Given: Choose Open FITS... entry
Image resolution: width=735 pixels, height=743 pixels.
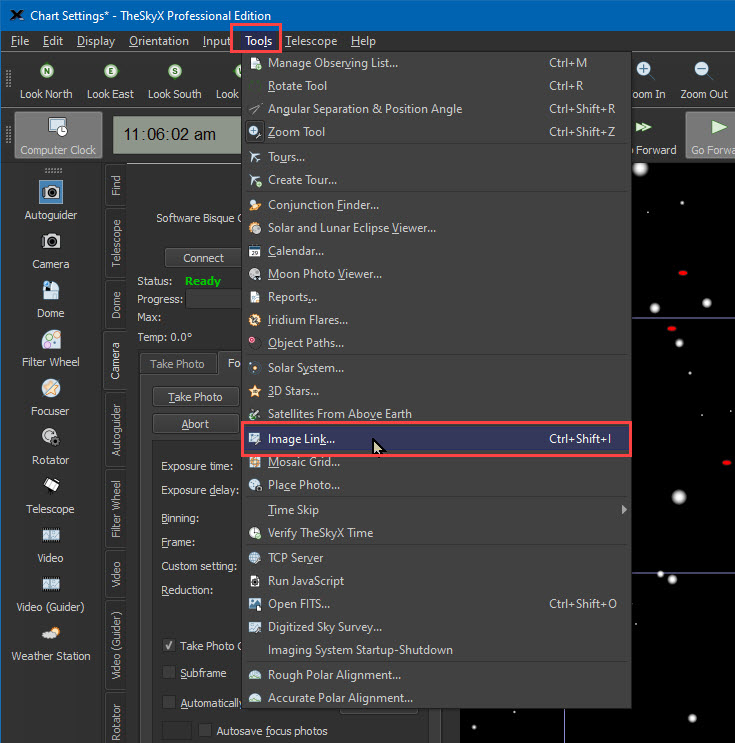Looking at the screenshot, I should coord(436,604).
